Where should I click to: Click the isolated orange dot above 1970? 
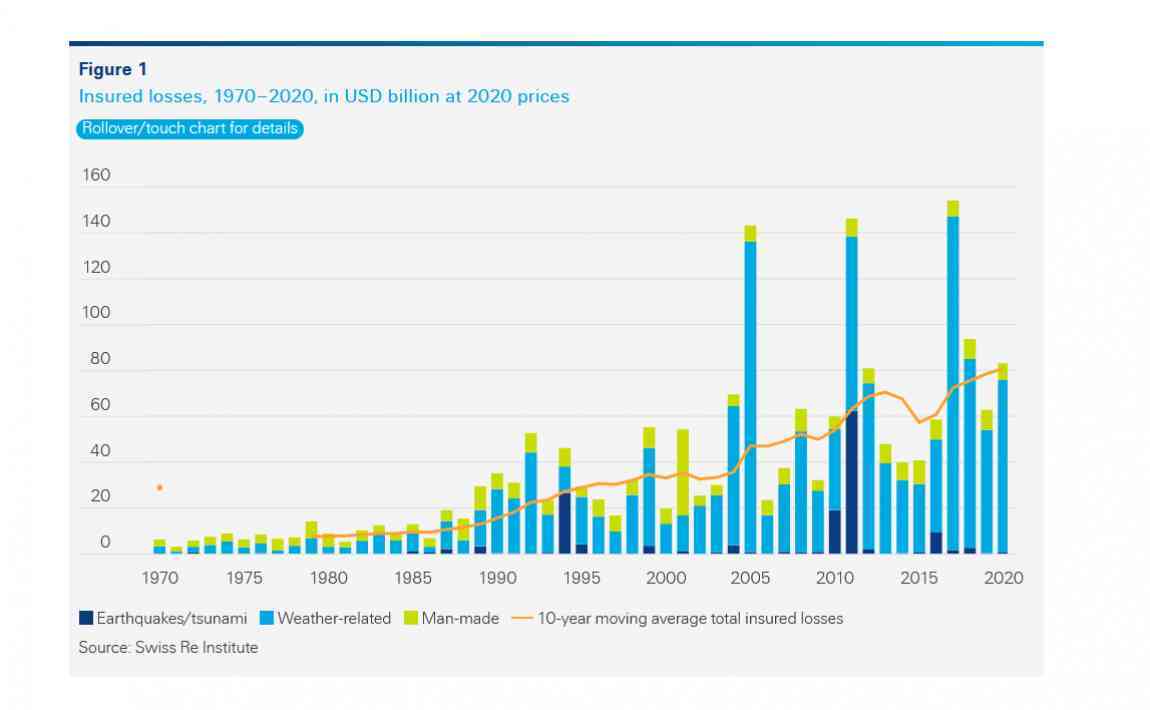tap(159, 488)
